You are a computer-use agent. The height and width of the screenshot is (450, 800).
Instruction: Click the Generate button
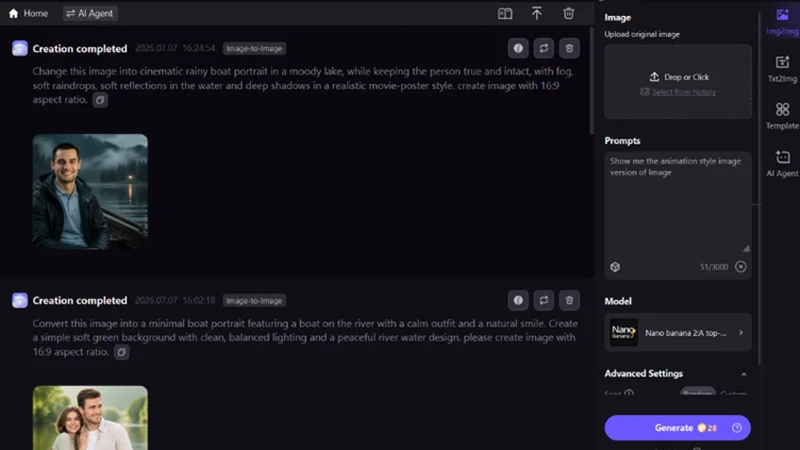(x=678, y=428)
